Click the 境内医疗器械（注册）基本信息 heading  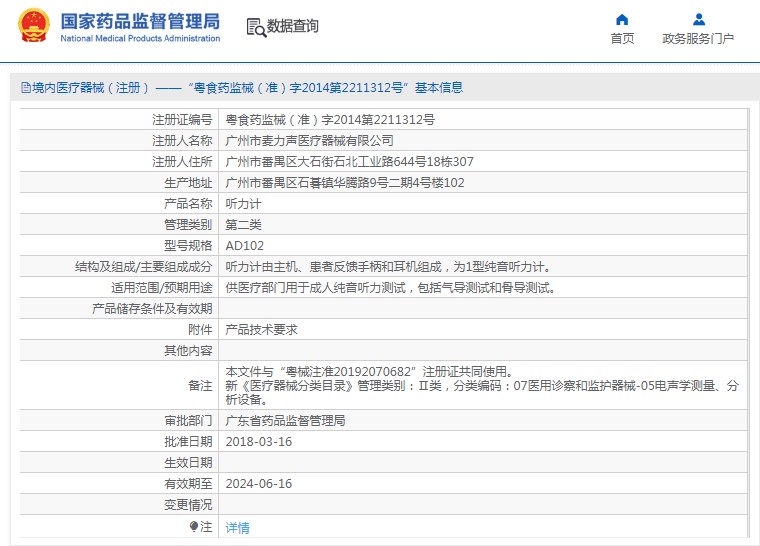[247, 88]
